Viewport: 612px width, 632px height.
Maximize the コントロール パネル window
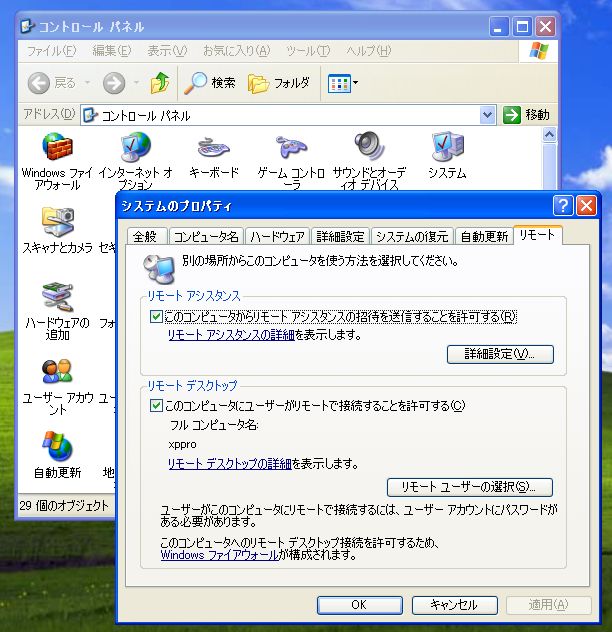[522, 27]
